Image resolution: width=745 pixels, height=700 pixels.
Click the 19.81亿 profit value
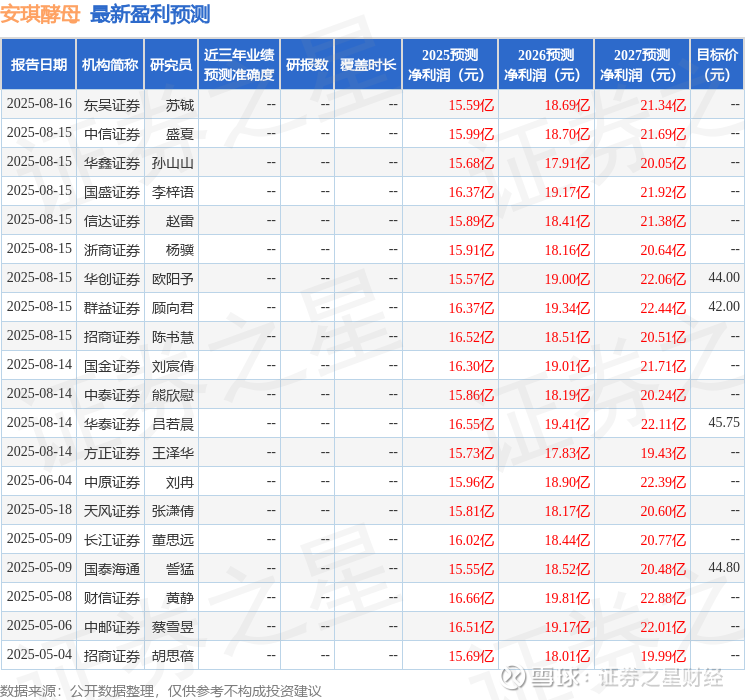pos(567,598)
